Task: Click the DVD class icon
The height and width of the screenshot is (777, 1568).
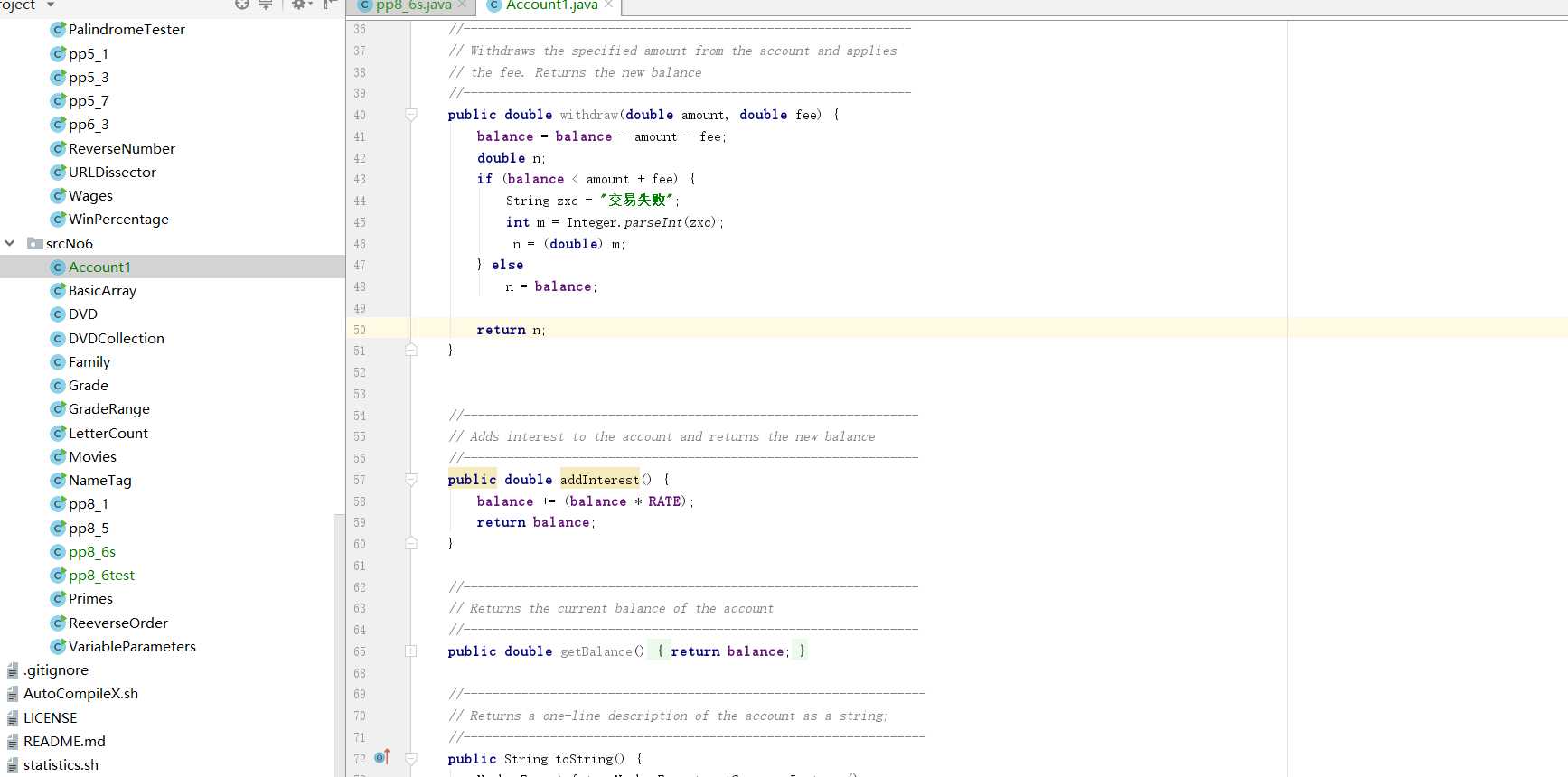Action: click(58, 314)
